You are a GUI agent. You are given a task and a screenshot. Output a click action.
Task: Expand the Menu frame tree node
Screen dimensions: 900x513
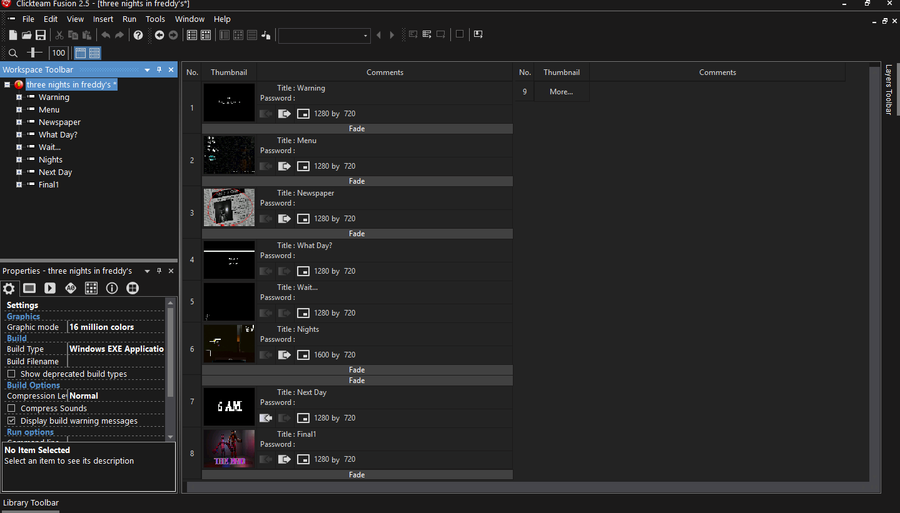19,110
